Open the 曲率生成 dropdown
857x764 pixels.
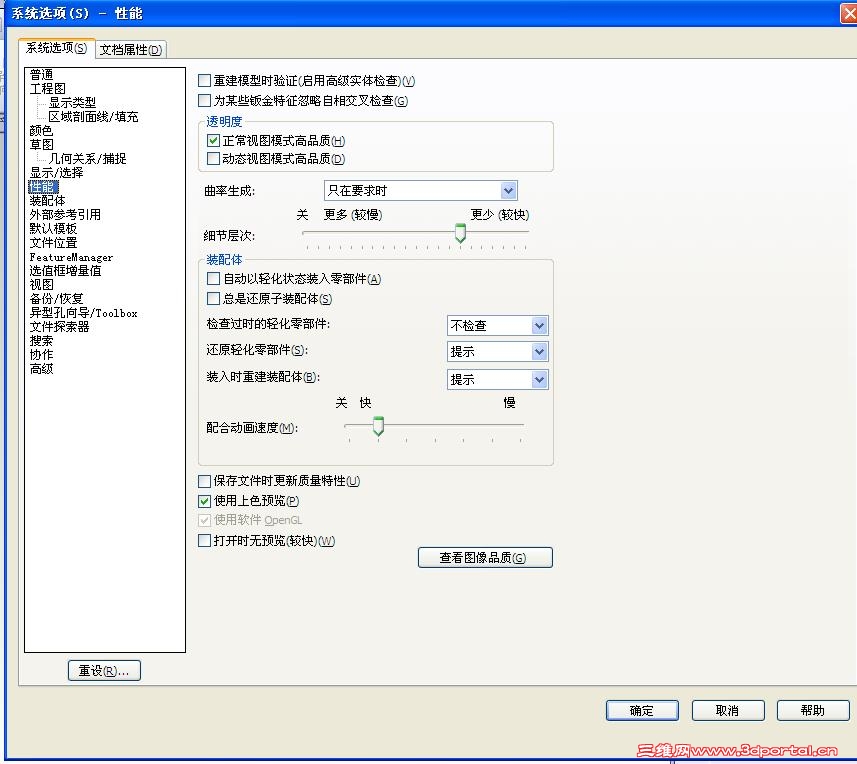click(420, 191)
